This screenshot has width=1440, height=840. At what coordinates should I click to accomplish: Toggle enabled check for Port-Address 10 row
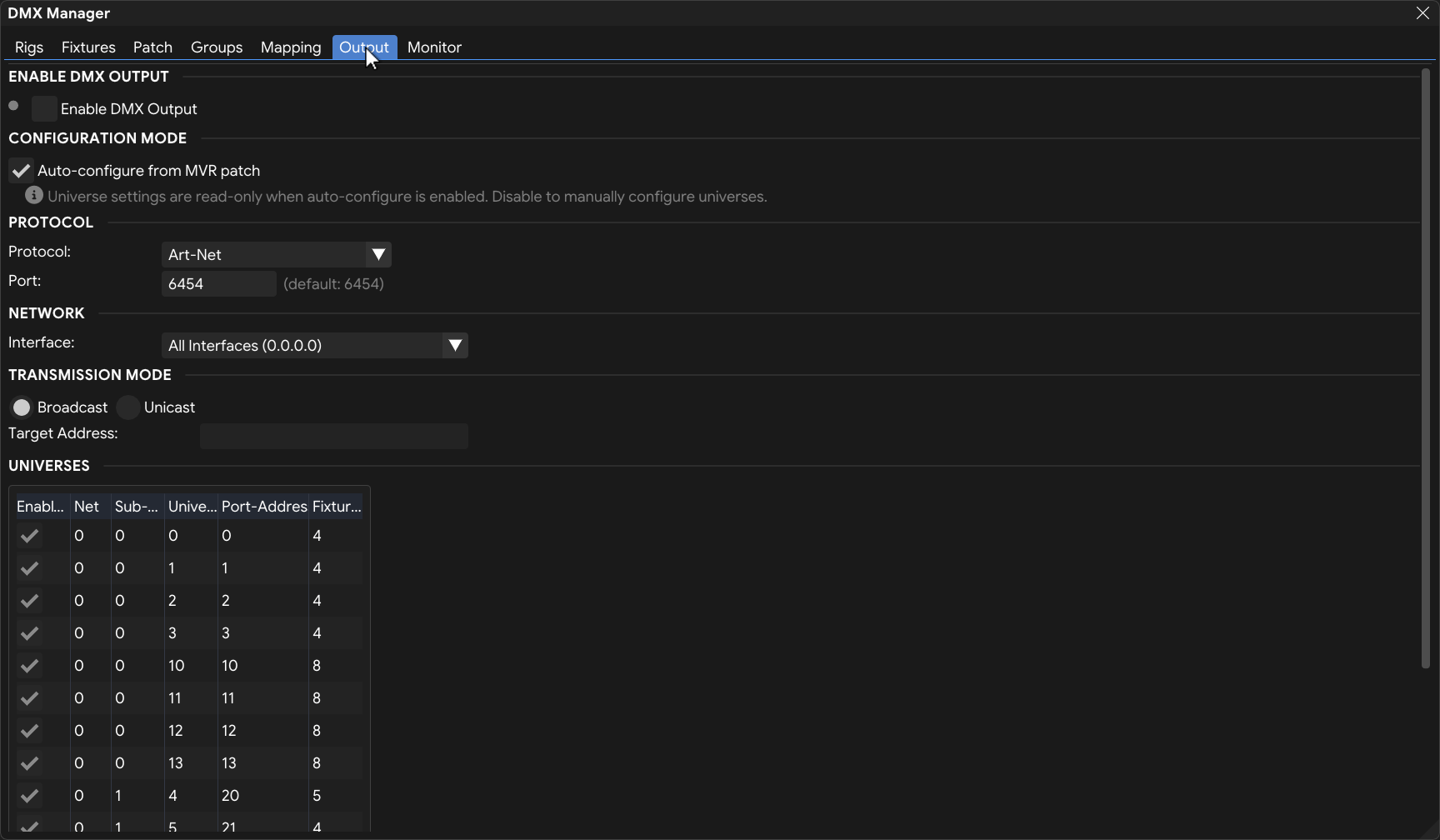point(29,666)
